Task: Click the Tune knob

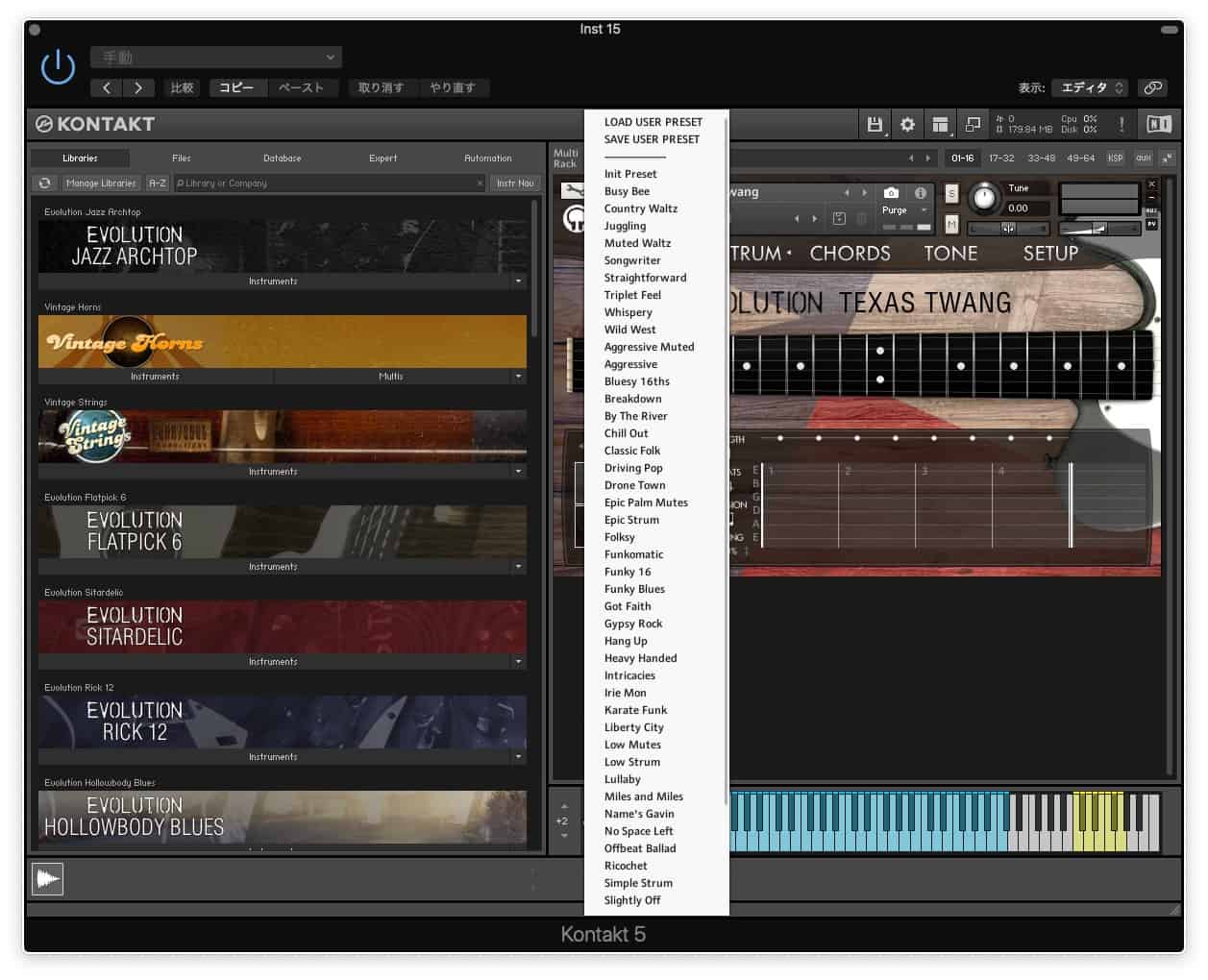Action: coord(984,198)
